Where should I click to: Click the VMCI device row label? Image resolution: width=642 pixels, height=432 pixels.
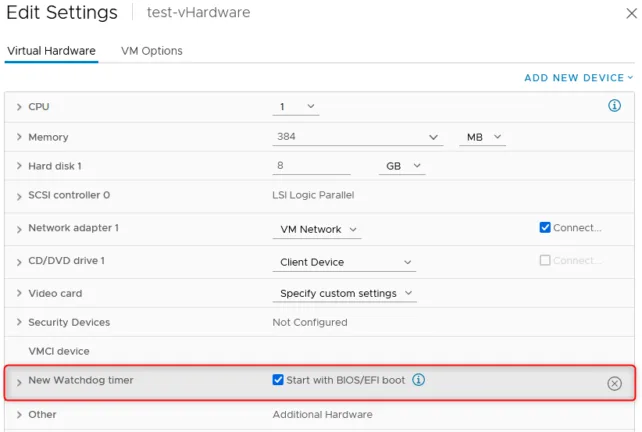(x=59, y=351)
